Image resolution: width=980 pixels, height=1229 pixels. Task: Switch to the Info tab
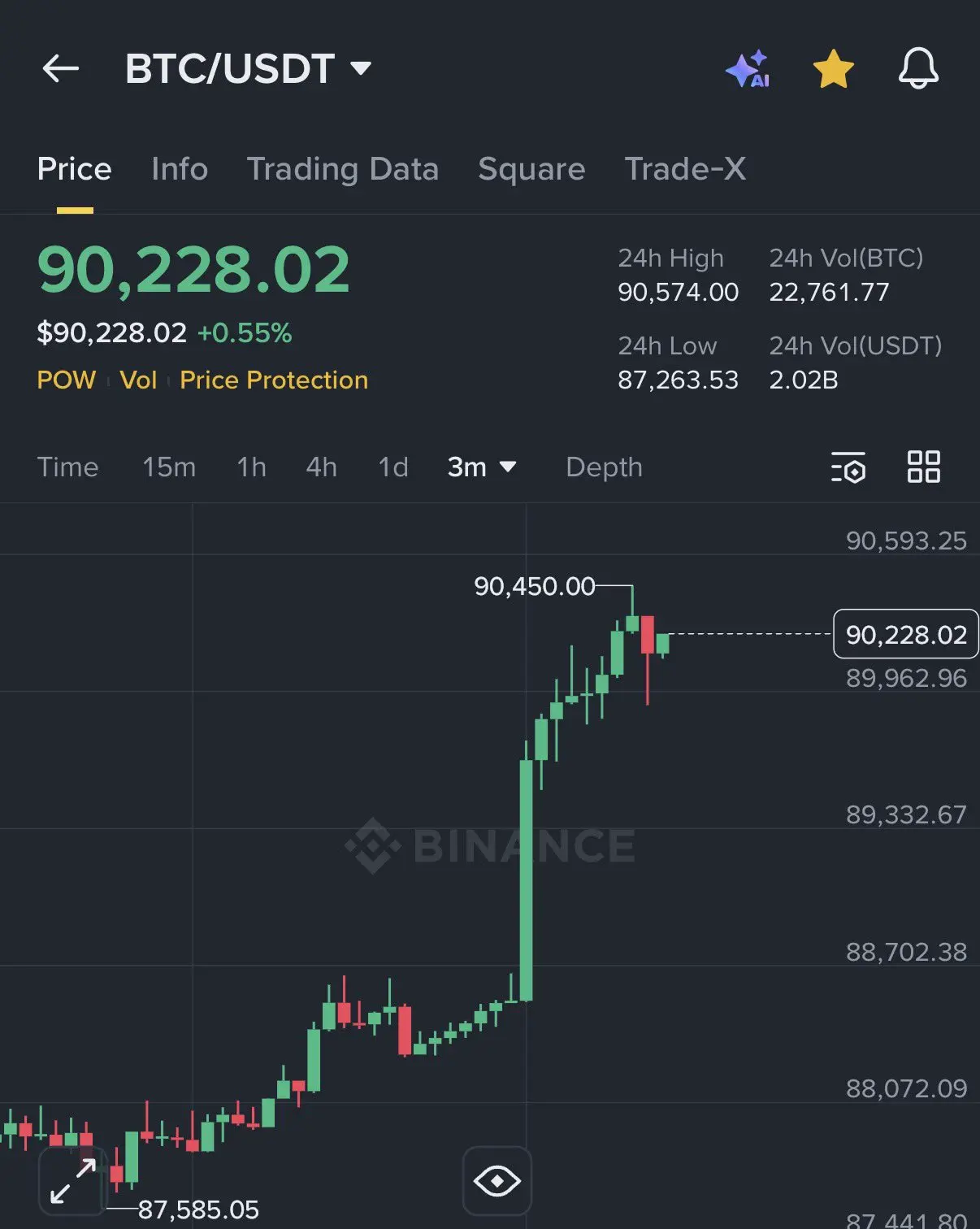pyautogui.click(x=180, y=169)
